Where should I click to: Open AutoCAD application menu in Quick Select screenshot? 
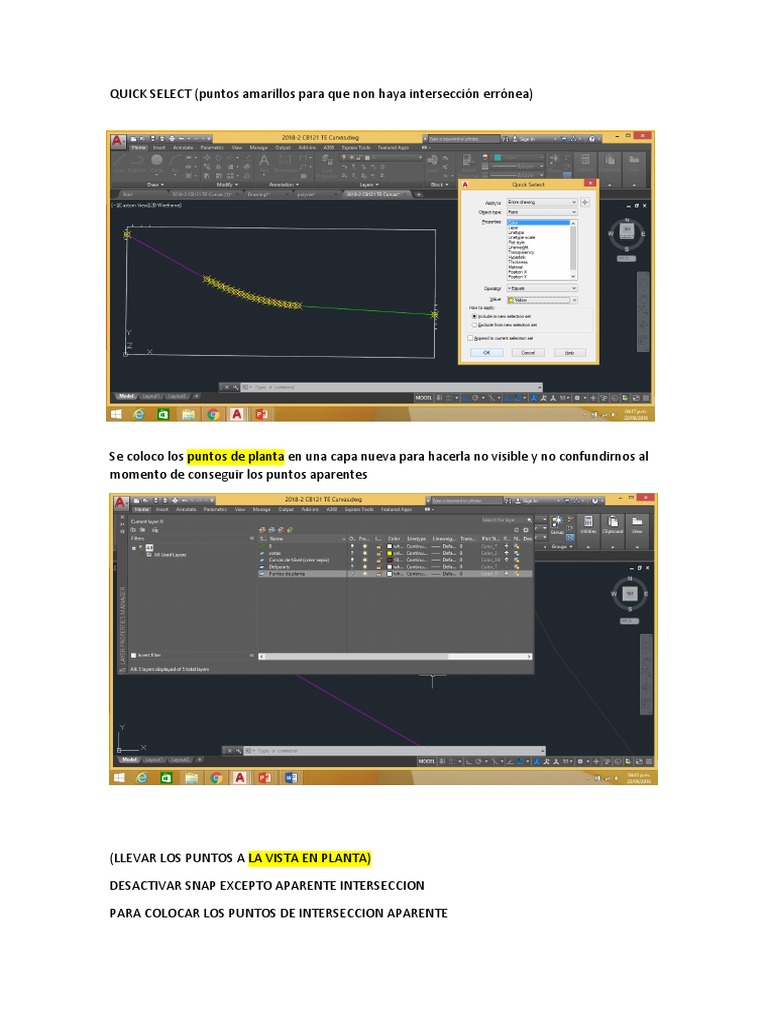point(118,141)
